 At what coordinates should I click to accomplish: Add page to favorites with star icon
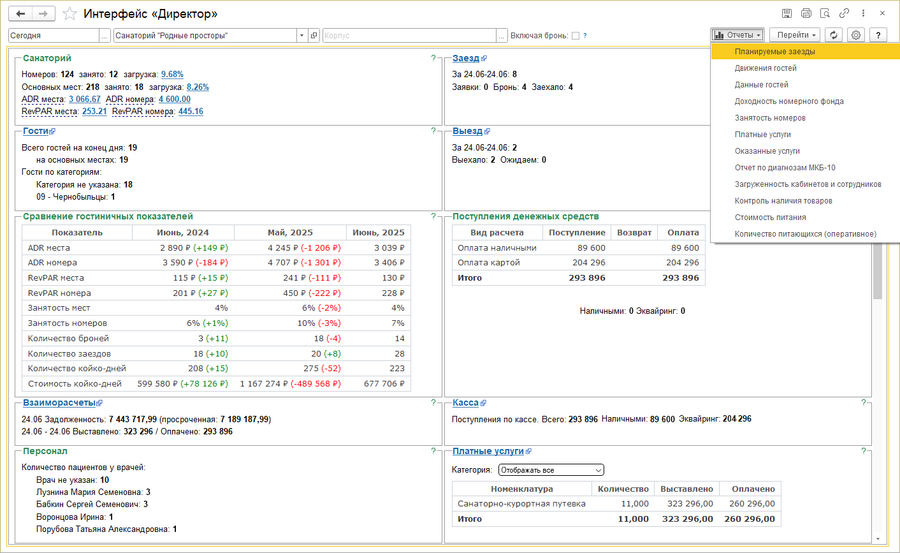(x=69, y=14)
